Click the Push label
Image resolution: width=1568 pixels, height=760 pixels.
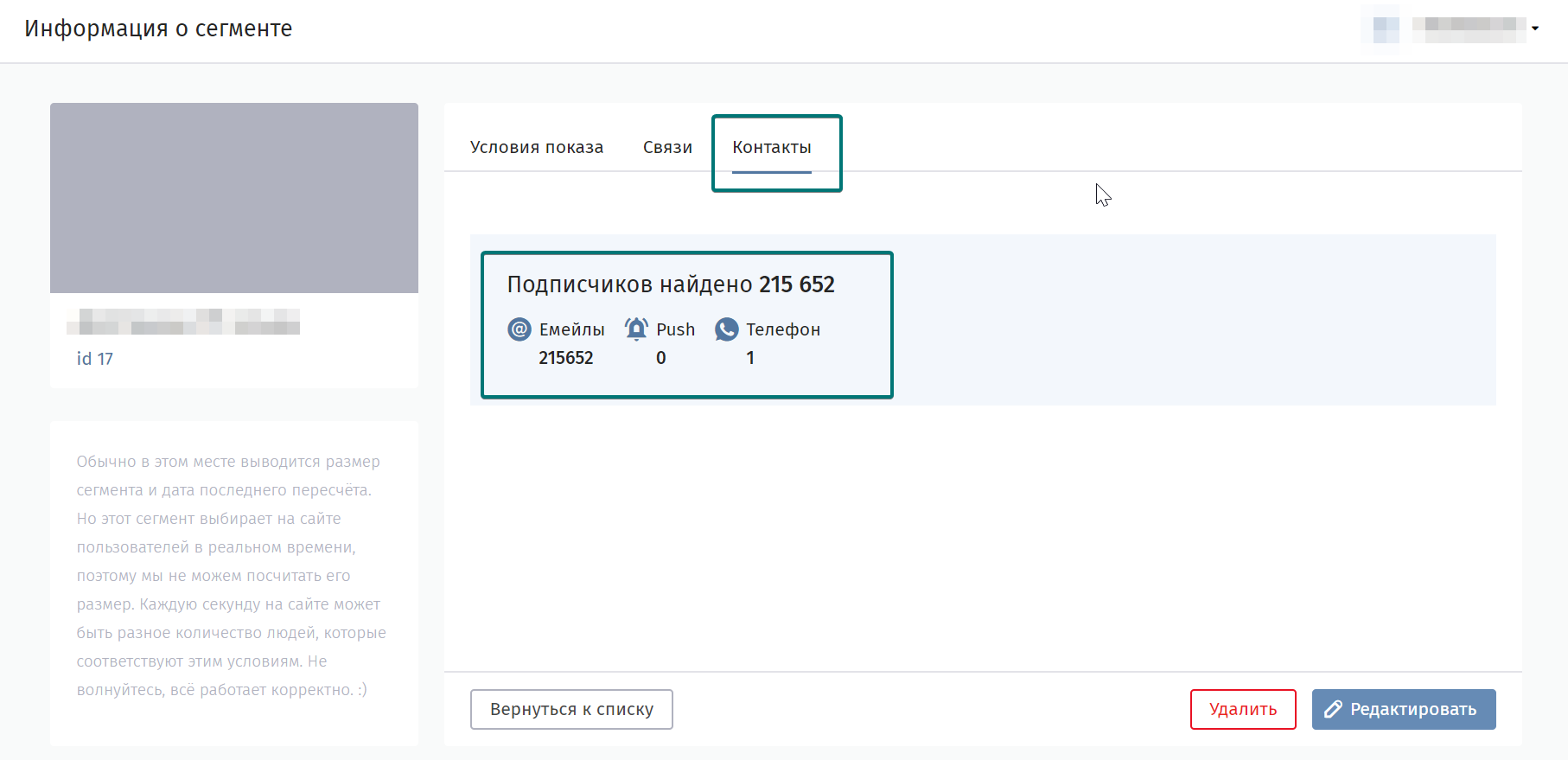[x=676, y=329]
